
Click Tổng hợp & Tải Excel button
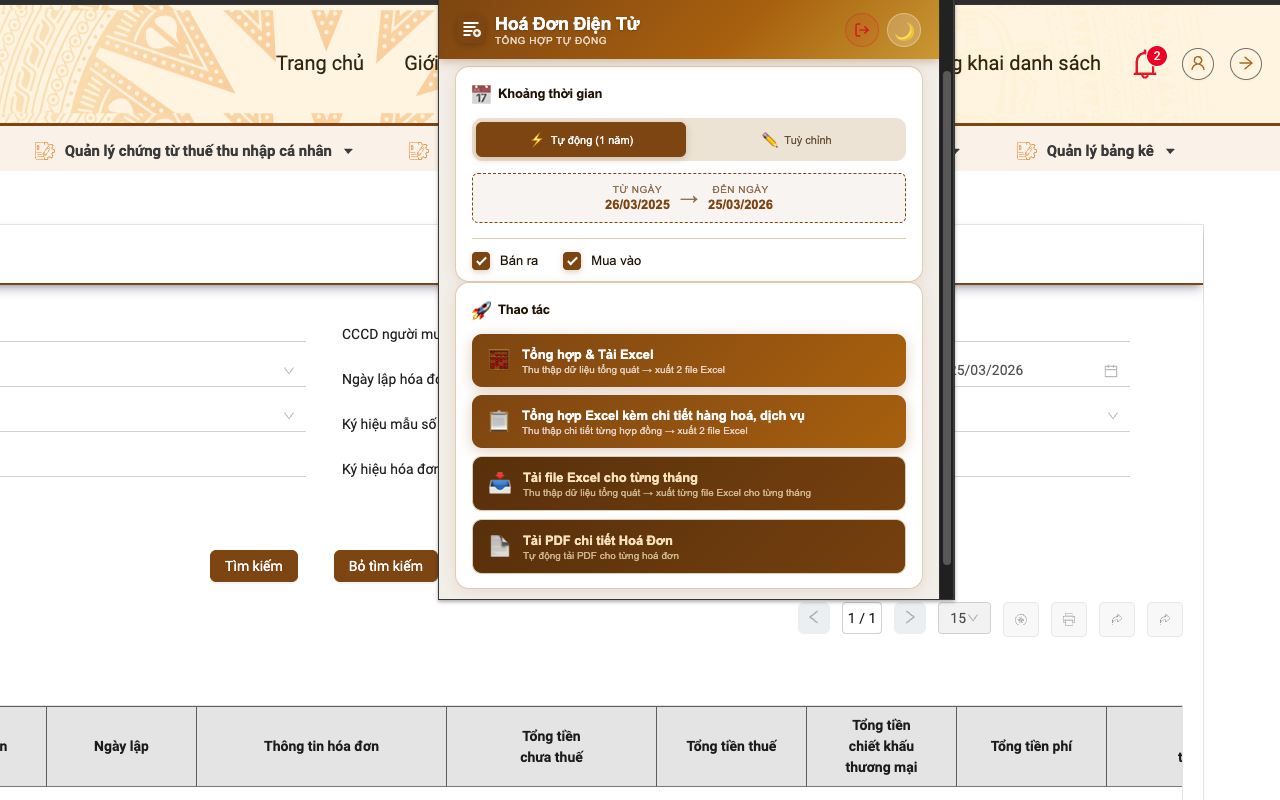point(688,360)
